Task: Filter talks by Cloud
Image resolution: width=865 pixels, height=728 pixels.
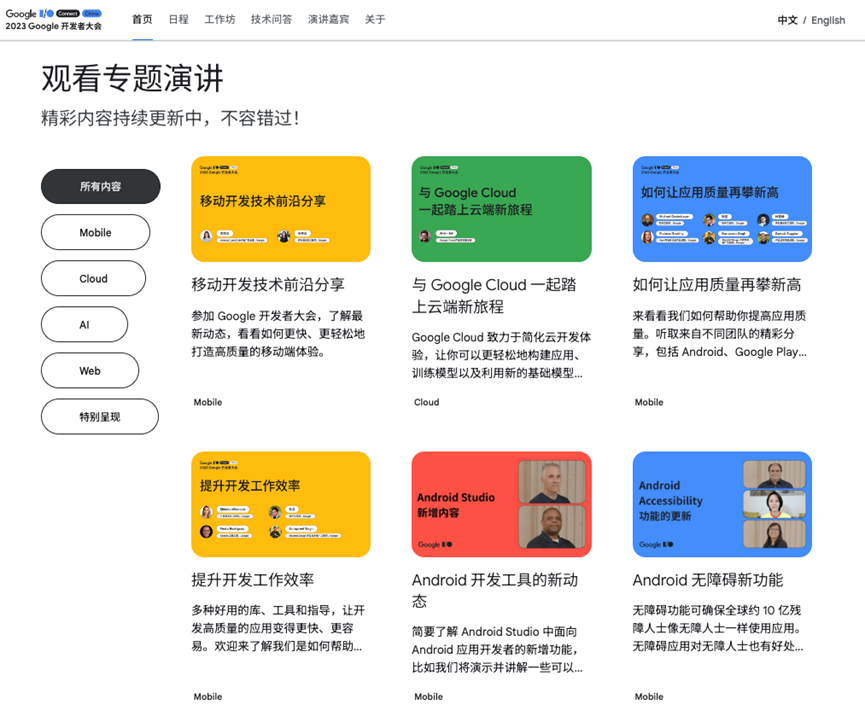Action: click(x=93, y=279)
